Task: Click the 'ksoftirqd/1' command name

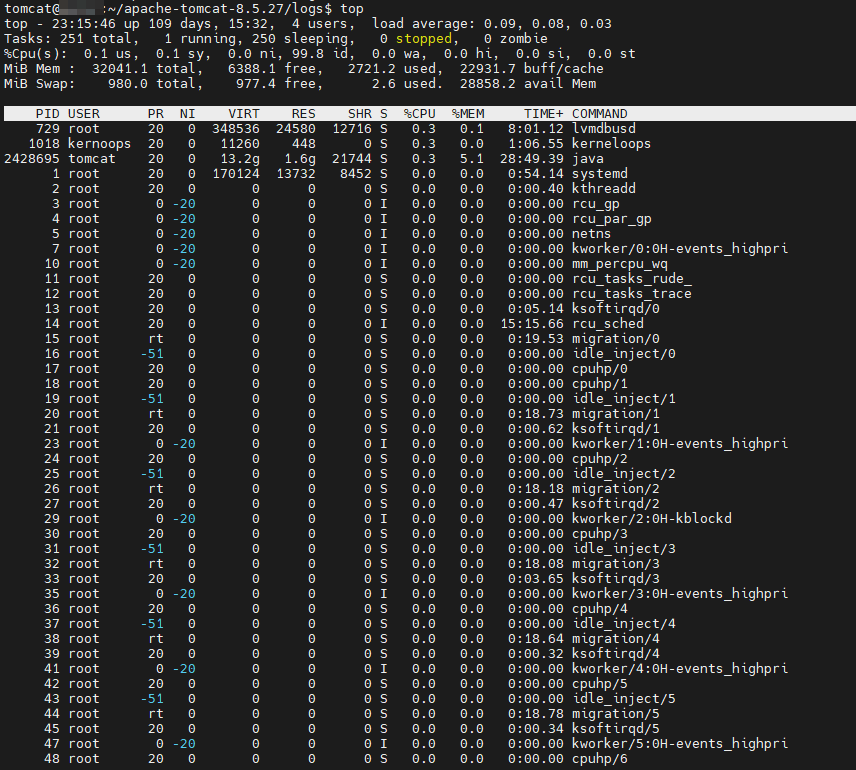Action: (616, 429)
